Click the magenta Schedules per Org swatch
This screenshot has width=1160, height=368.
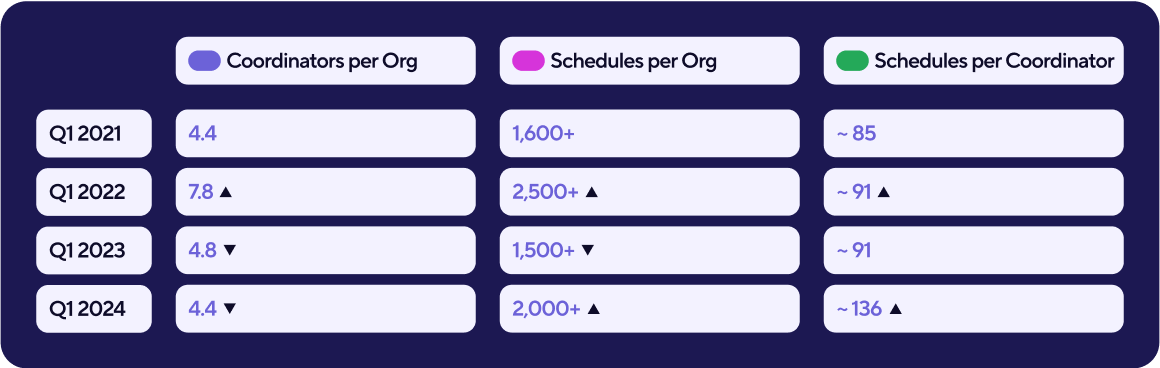pos(528,61)
